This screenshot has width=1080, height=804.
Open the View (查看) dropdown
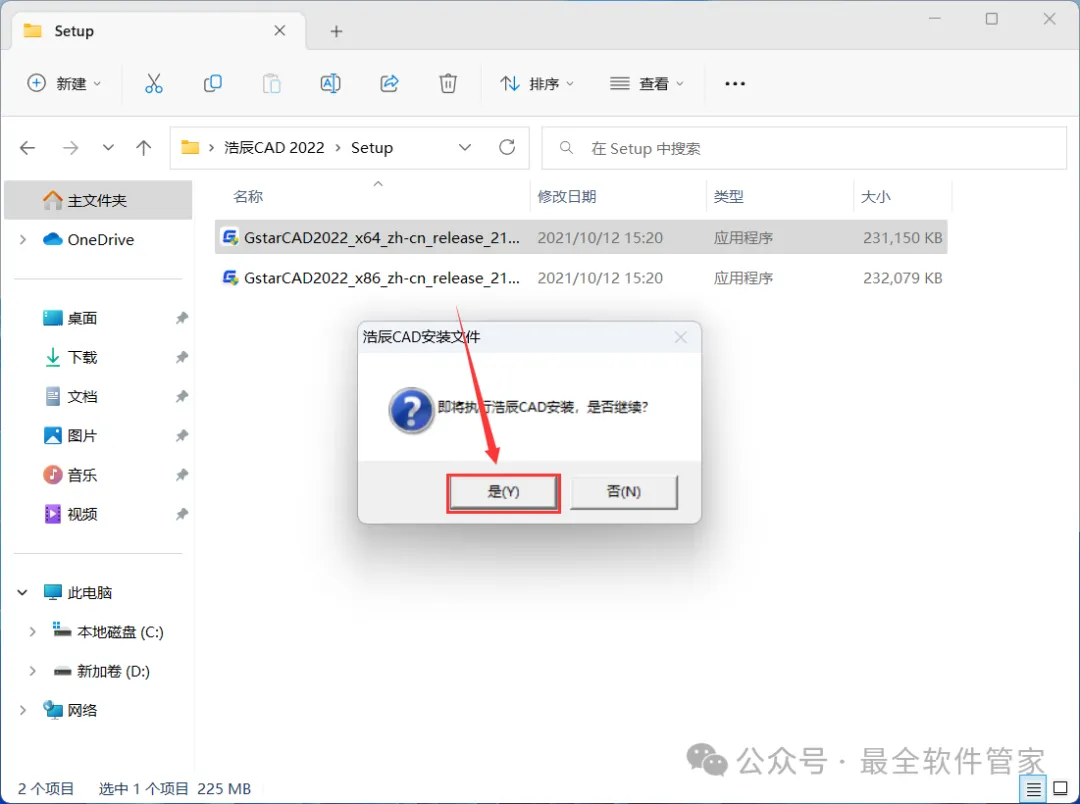point(647,83)
